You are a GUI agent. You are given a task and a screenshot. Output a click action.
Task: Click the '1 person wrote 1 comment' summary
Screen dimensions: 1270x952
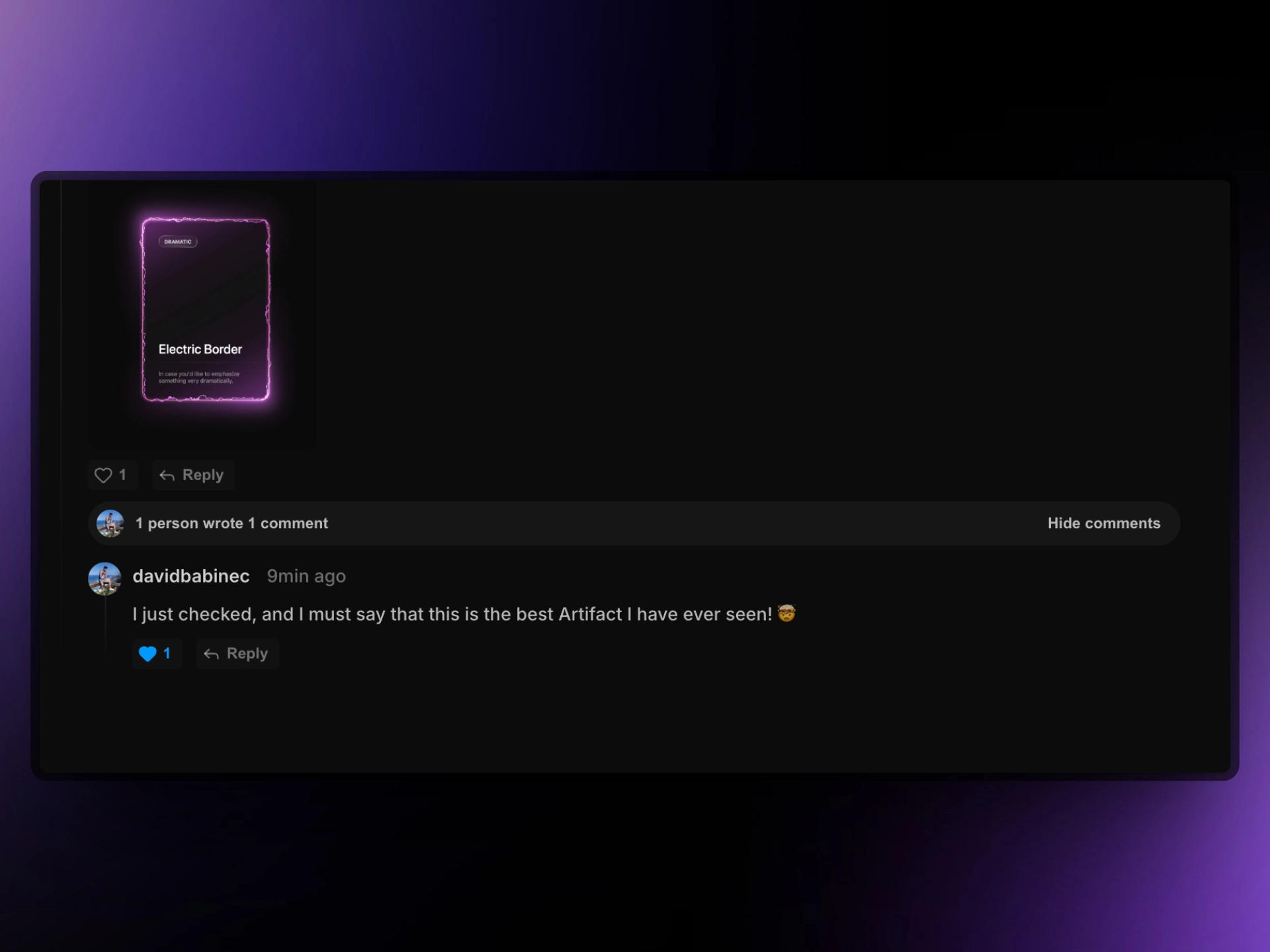232,524
